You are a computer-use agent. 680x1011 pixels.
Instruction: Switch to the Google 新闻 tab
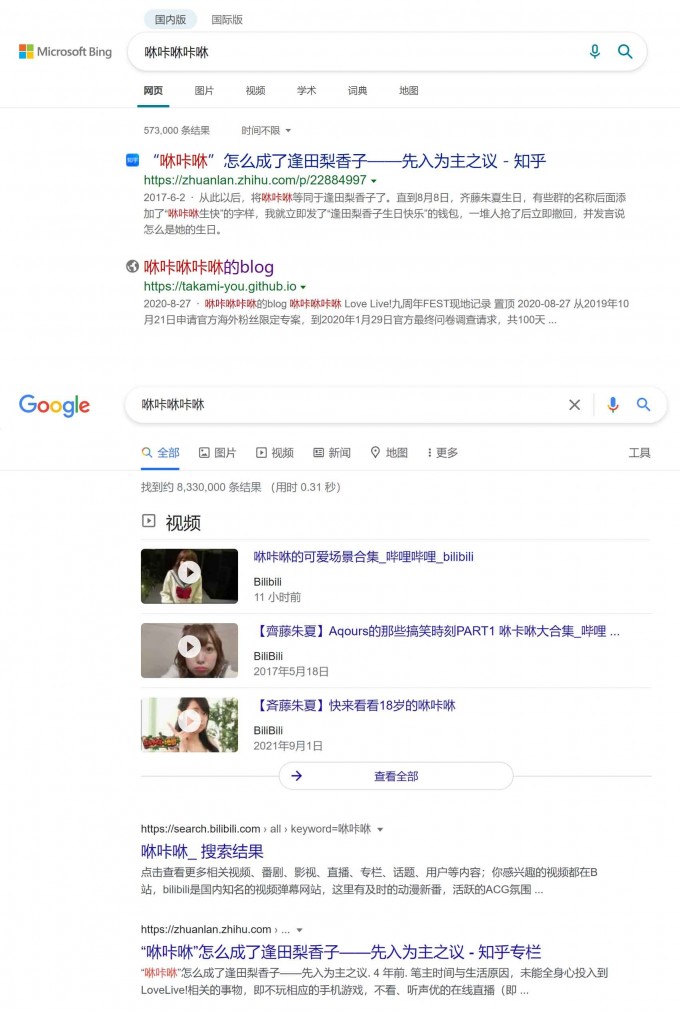[332, 453]
